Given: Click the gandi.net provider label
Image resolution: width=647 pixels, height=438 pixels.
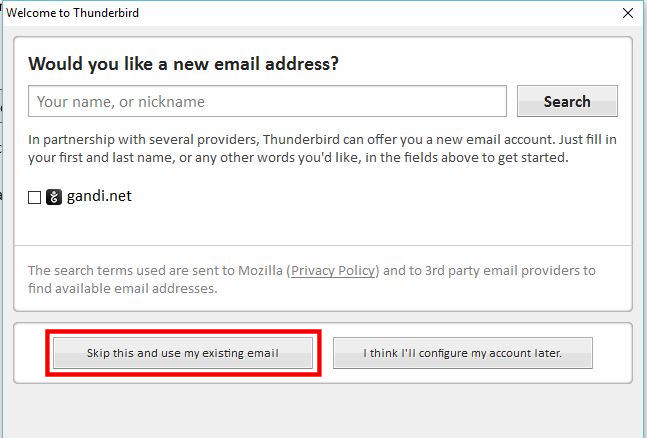Looking at the screenshot, I should pyautogui.click(x=99, y=196).
